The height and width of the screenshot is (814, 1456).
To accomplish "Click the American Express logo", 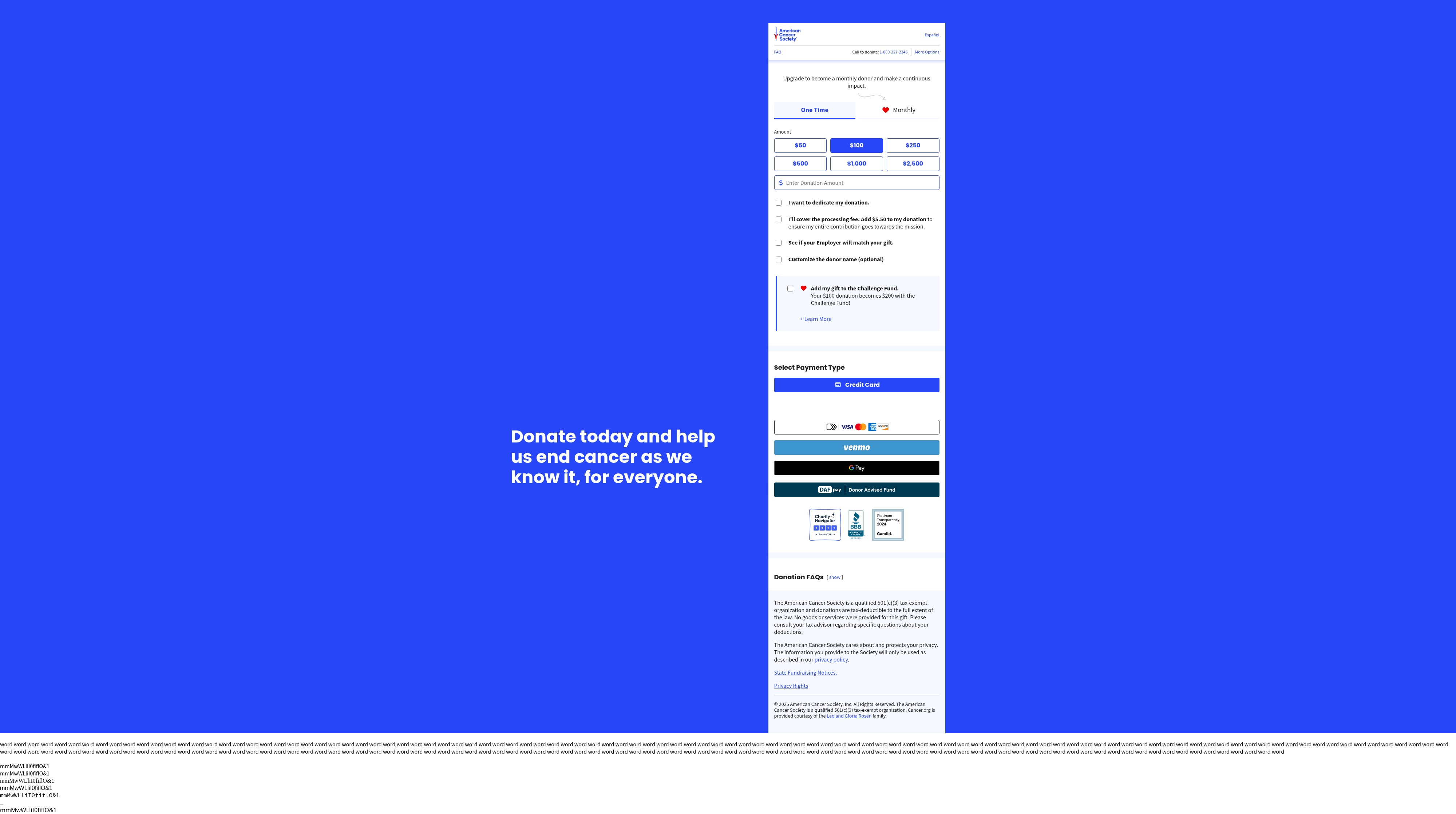I will (x=872, y=427).
